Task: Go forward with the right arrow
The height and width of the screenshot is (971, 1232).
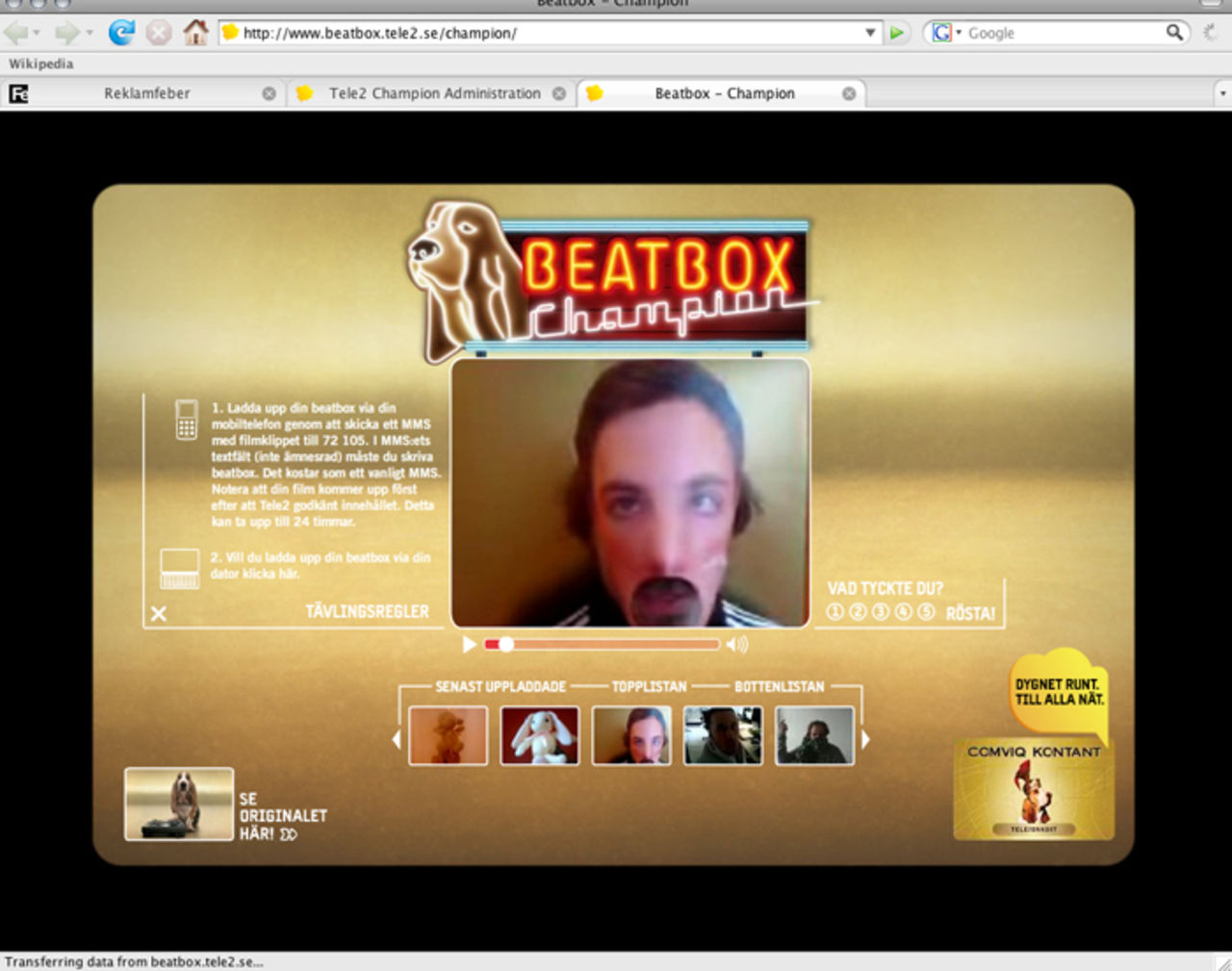Action: [66, 33]
